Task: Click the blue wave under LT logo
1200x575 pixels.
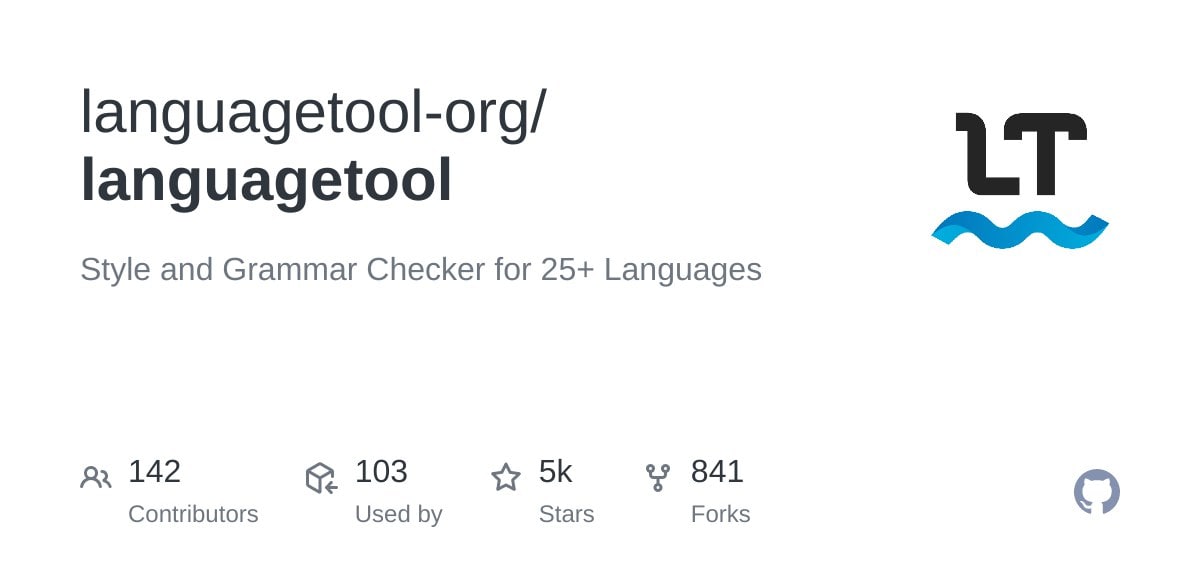Action: [1019, 230]
